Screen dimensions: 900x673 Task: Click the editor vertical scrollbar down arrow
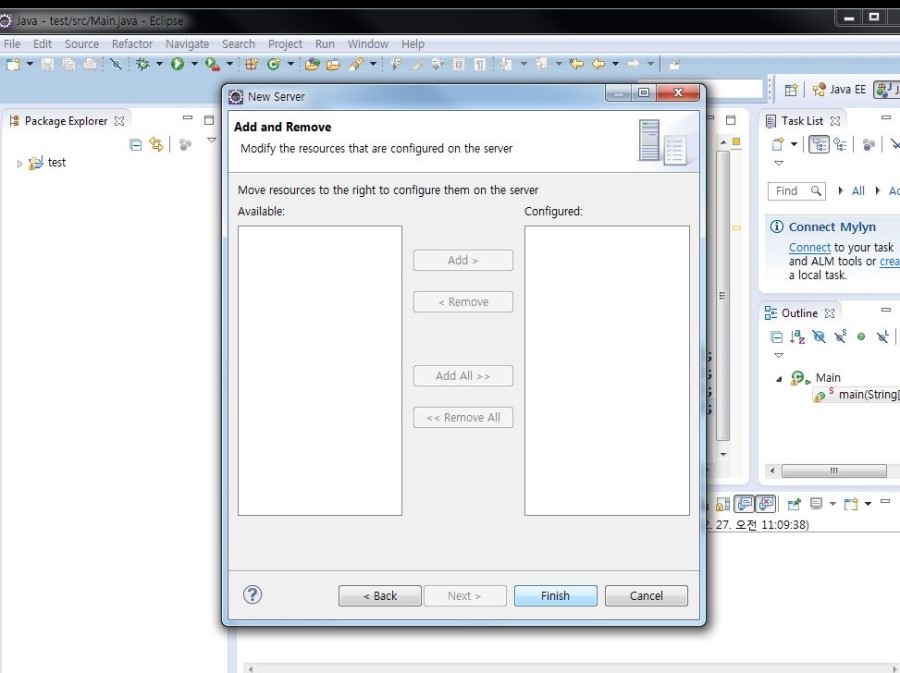tap(723, 454)
